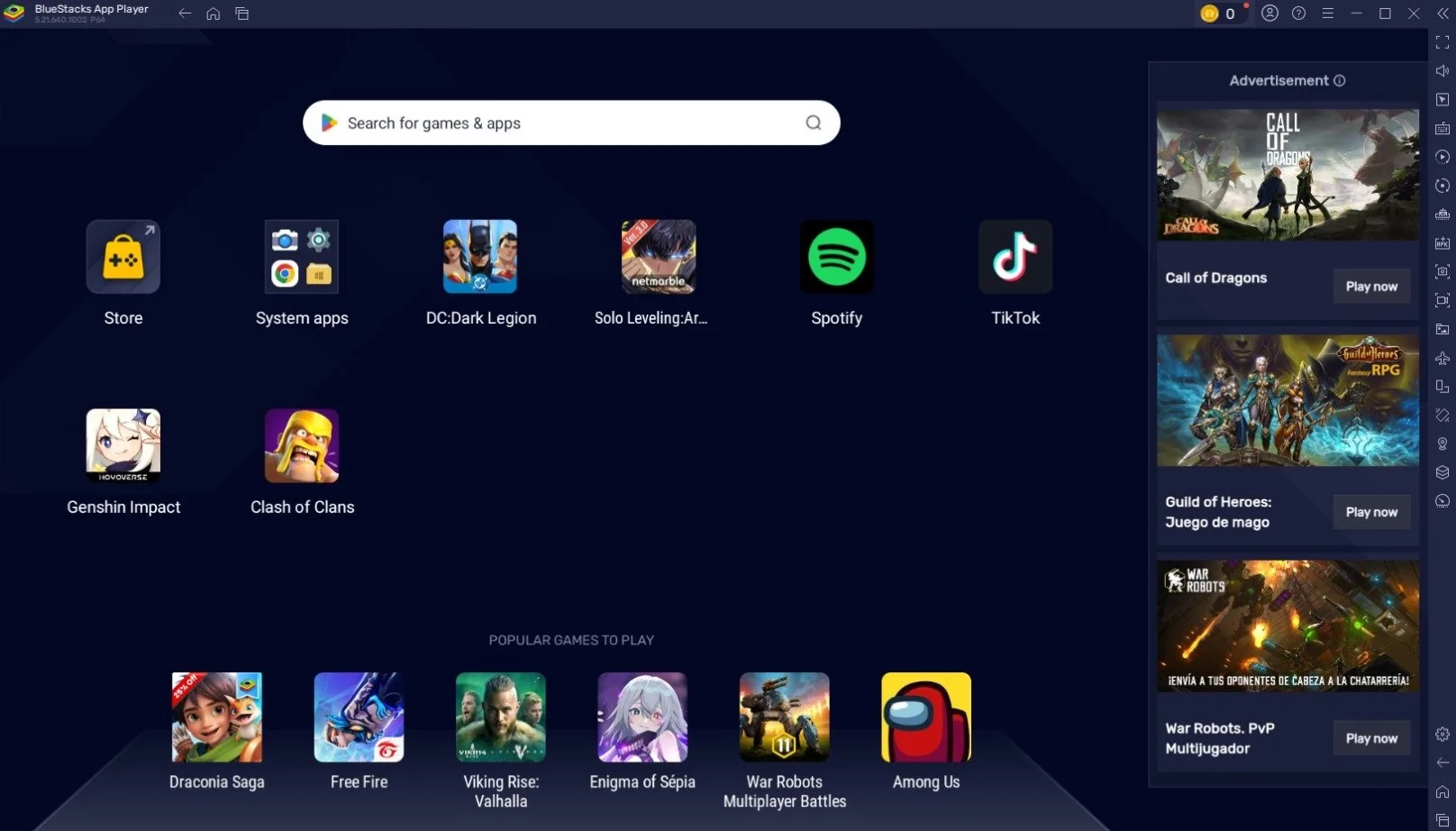This screenshot has width=1456, height=831.
Task: Select Viking Rise: Valhalla game
Action: click(x=501, y=717)
